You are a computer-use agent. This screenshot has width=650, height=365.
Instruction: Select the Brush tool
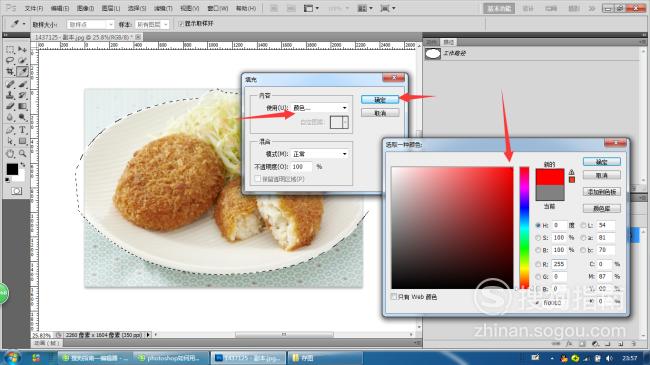pyautogui.click(x=22, y=84)
